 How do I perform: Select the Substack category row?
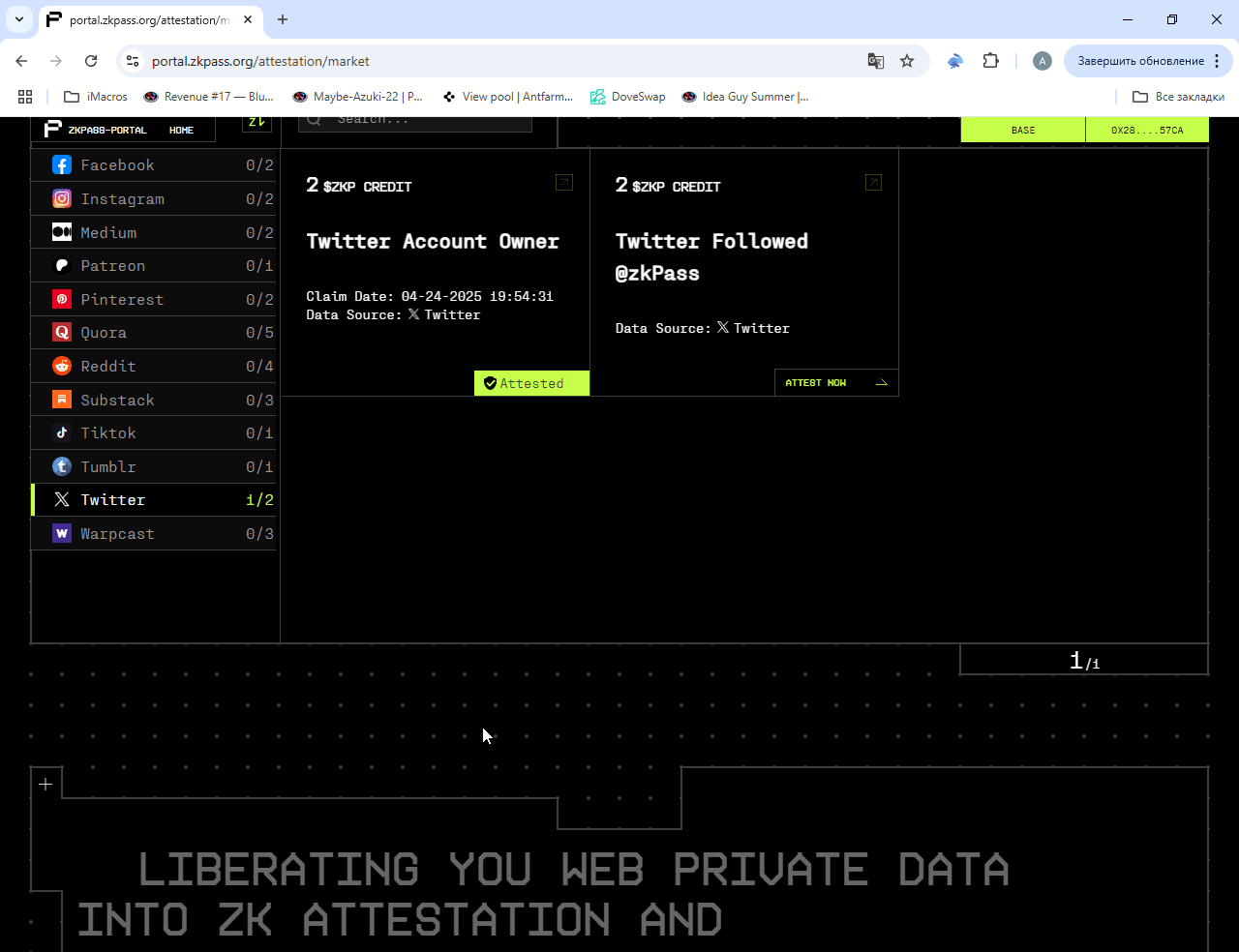(x=154, y=400)
